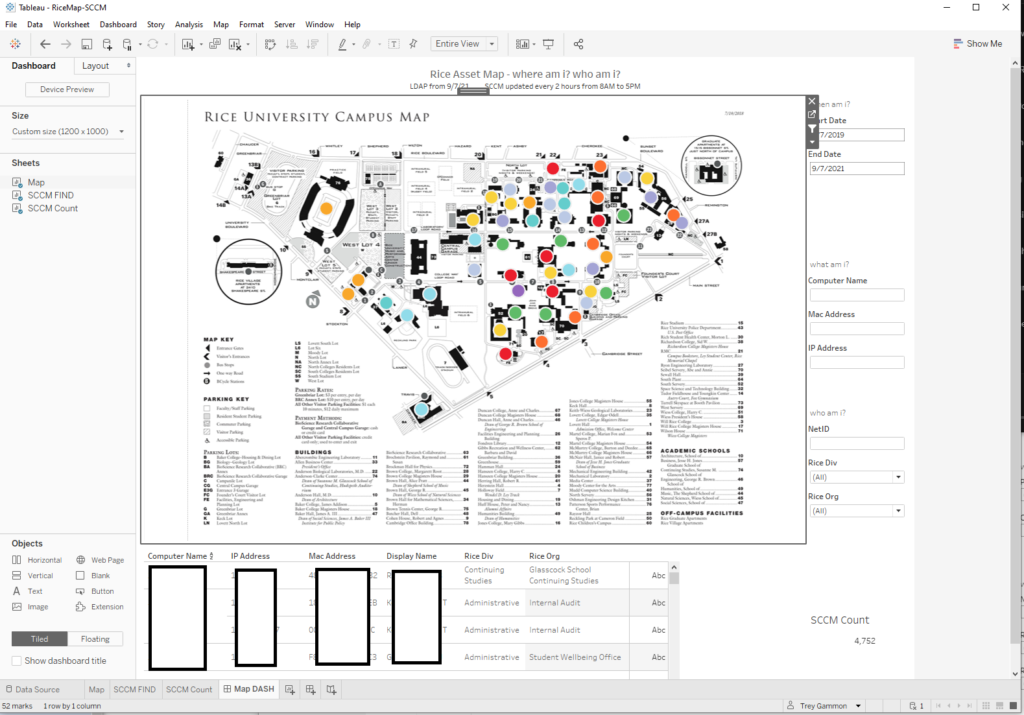Add new dashboard tab icon

310,690
